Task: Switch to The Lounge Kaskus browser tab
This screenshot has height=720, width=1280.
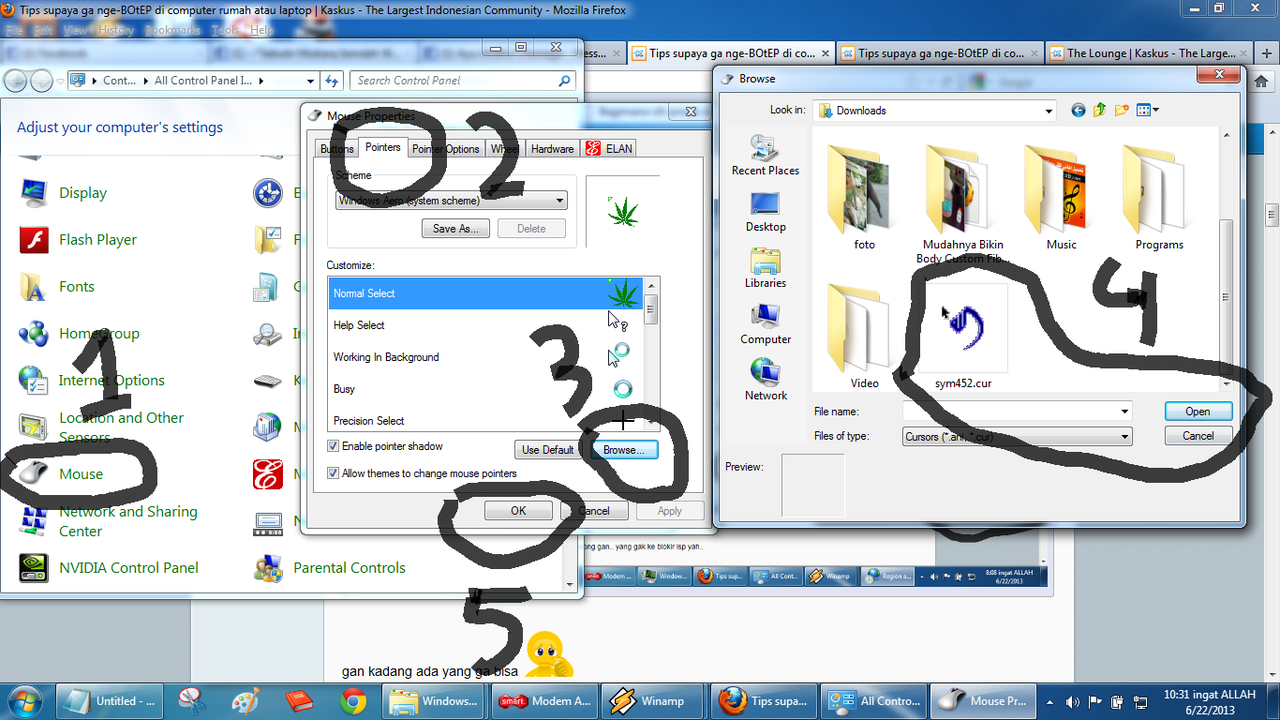Action: pyautogui.click(x=1149, y=53)
